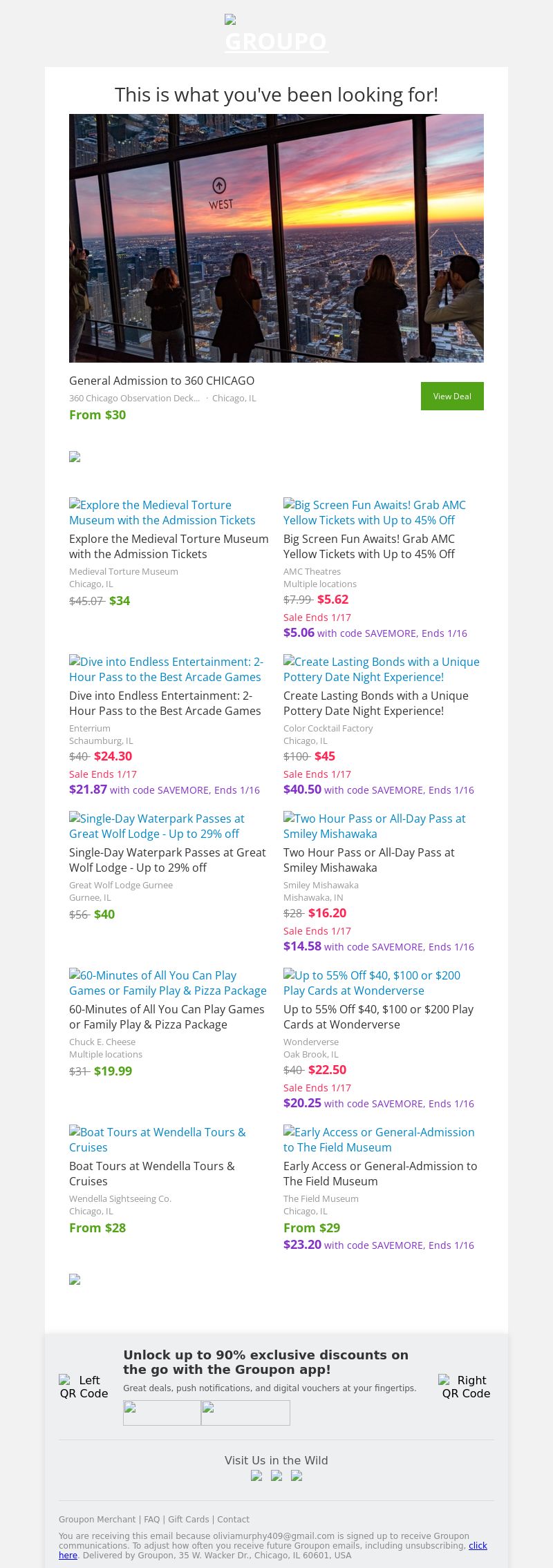Open the middle social icon under Visit Us
The width and height of the screenshot is (553, 1568).
[x=276, y=1475]
